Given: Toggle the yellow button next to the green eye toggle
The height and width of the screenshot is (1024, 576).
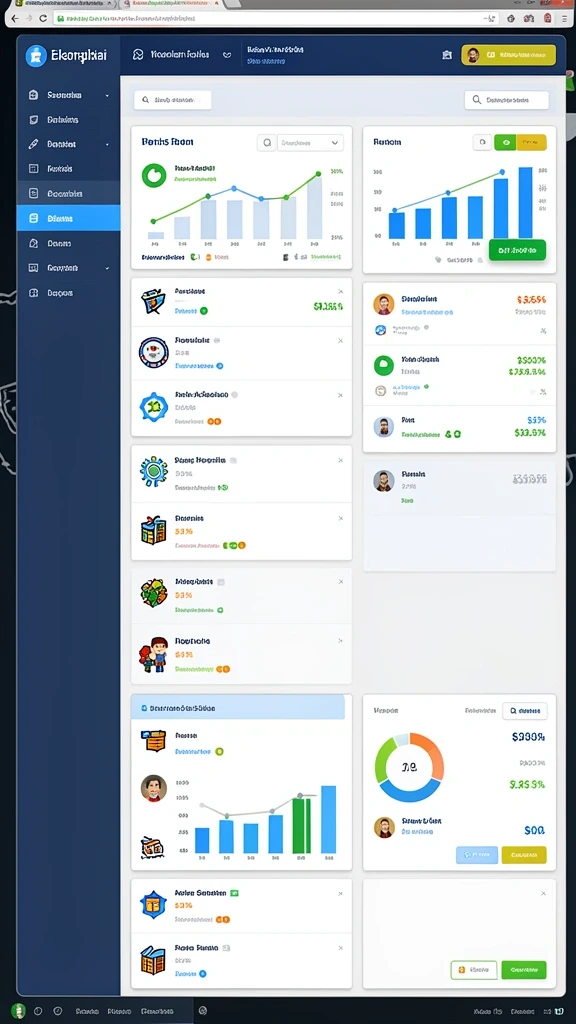Looking at the screenshot, I should tap(532, 142).
